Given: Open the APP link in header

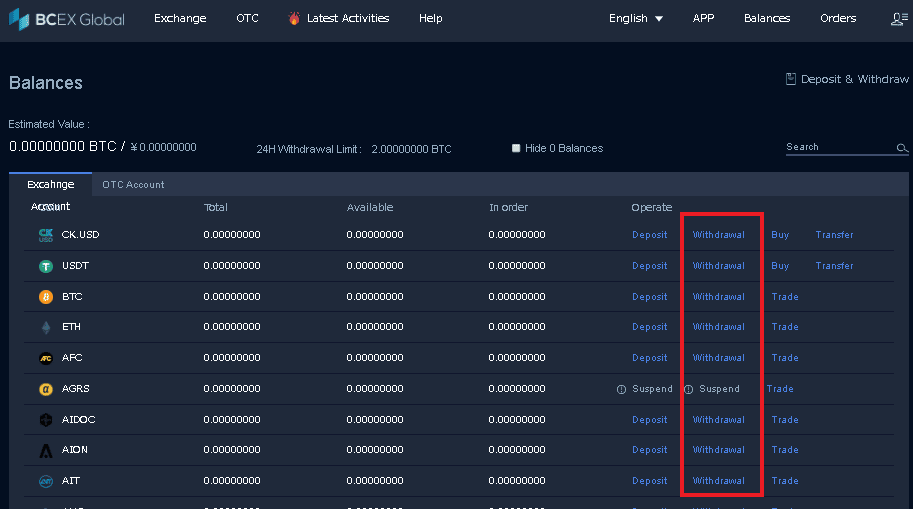Looking at the screenshot, I should pyautogui.click(x=703, y=19).
